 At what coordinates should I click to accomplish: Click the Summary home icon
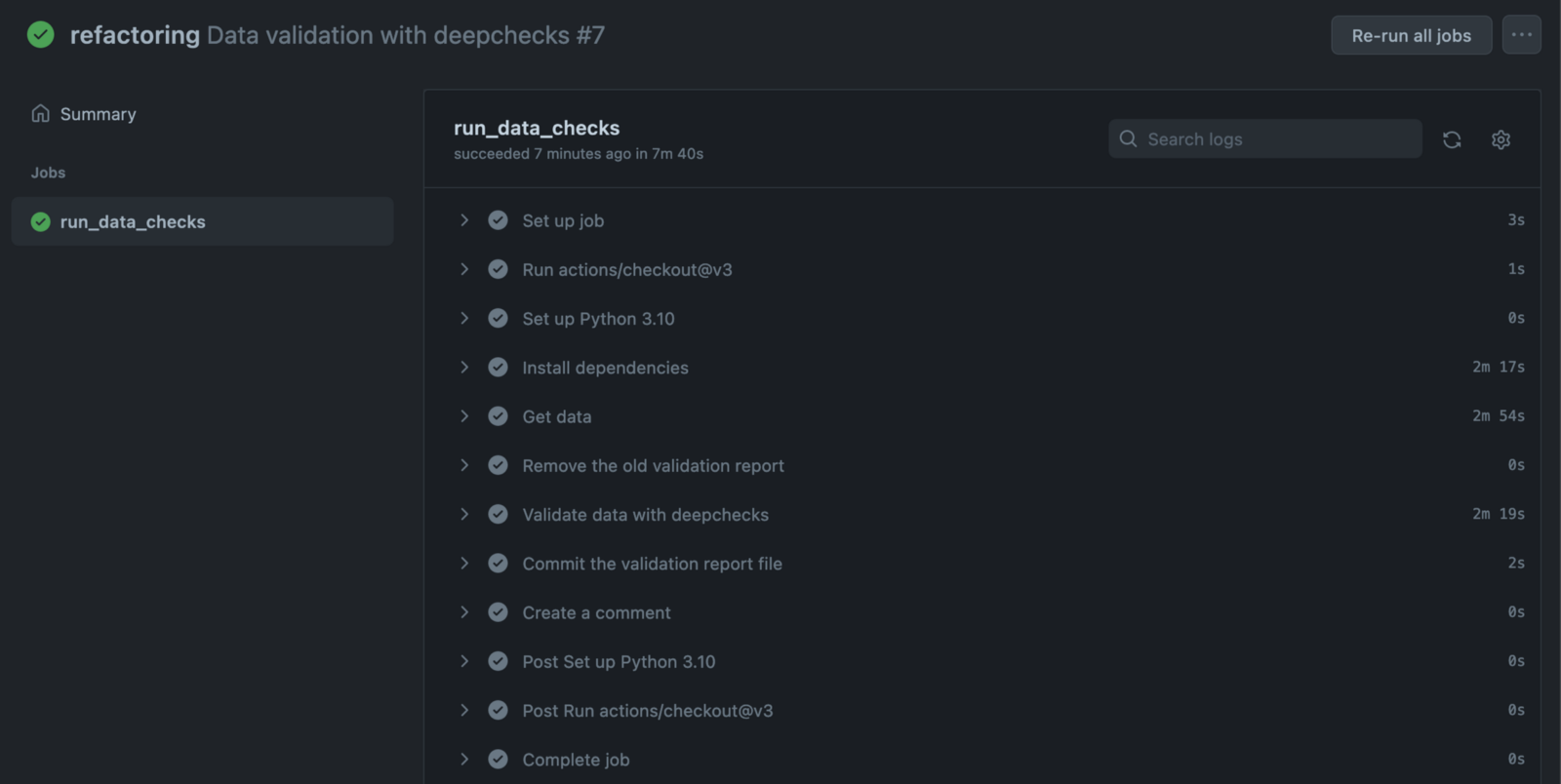tap(40, 114)
